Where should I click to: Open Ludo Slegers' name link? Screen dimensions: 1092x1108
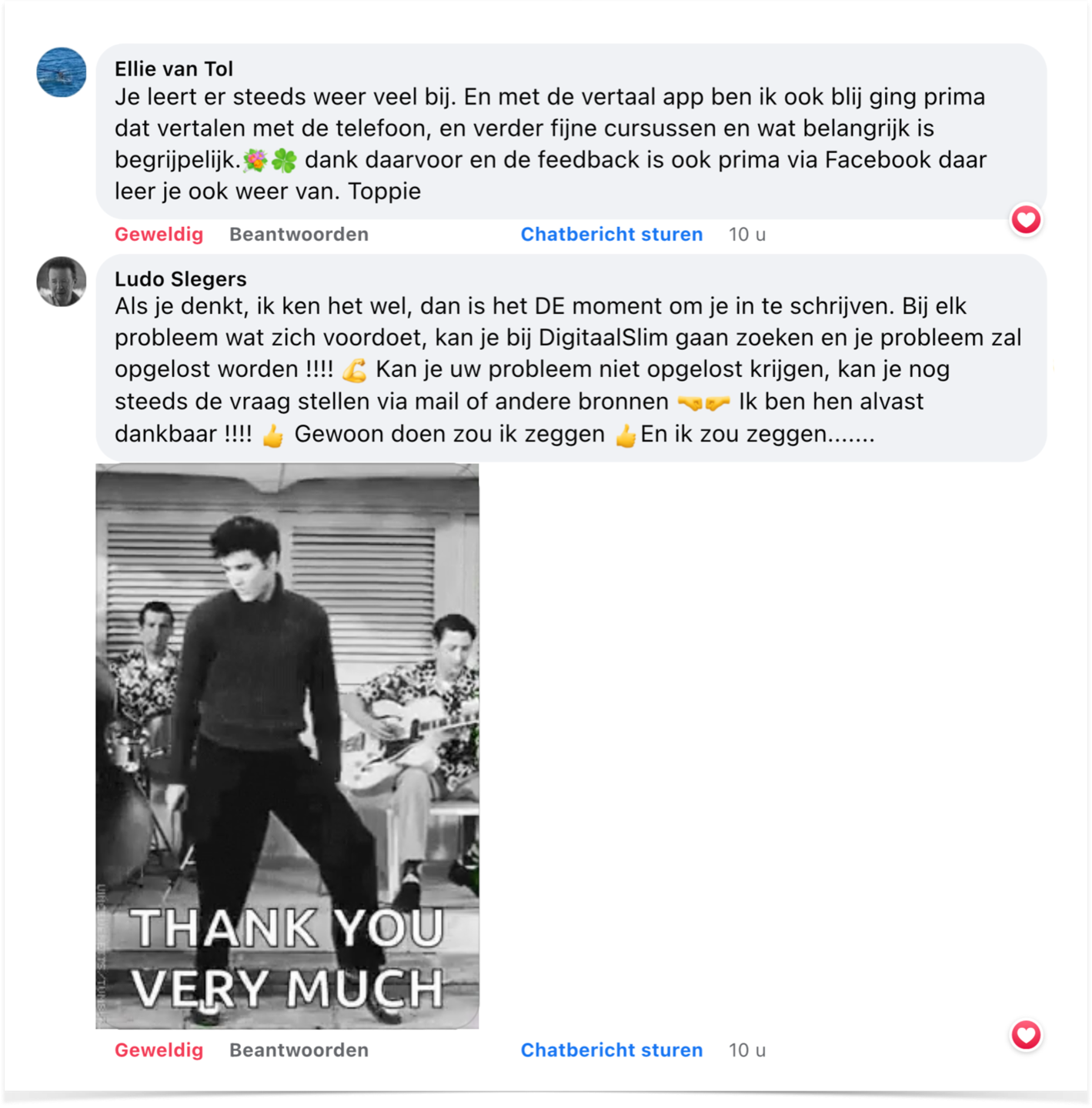tap(181, 279)
